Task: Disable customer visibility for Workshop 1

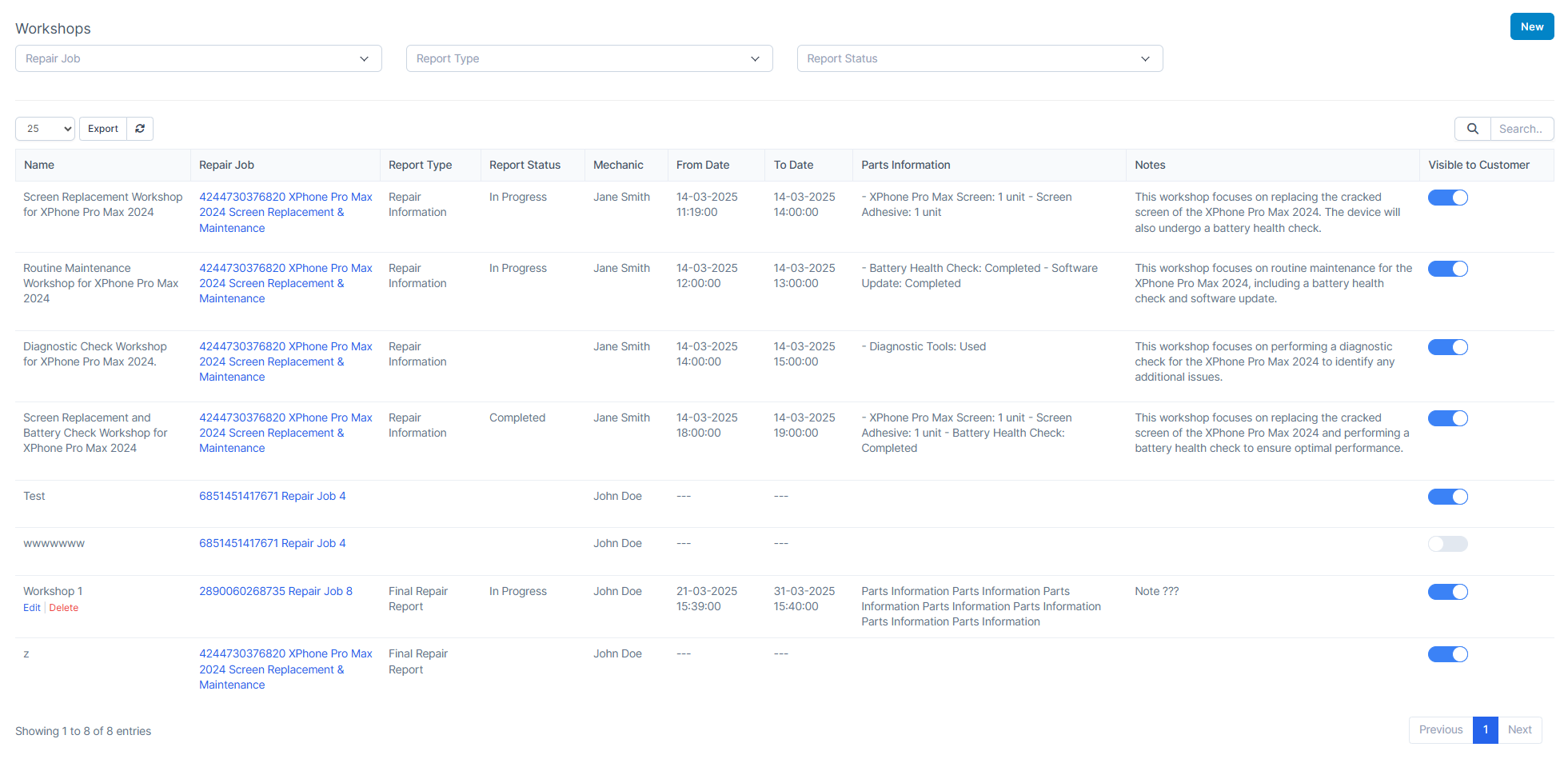Action: (1447, 592)
